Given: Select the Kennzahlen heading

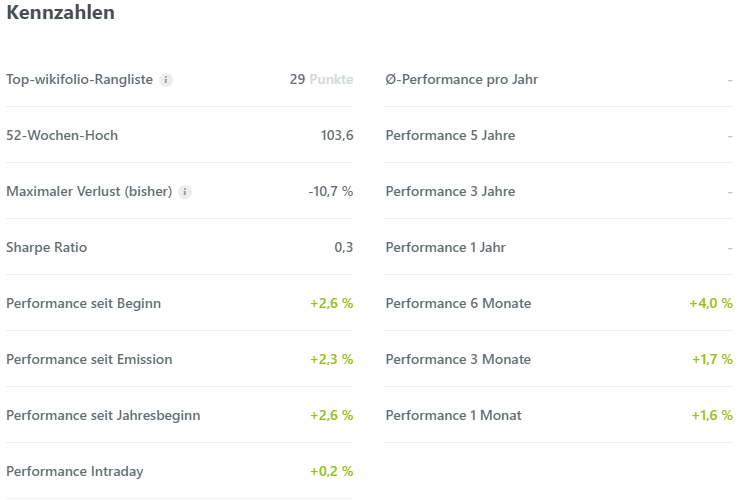Looking at the screenshot, I should [x=60, y=12].
